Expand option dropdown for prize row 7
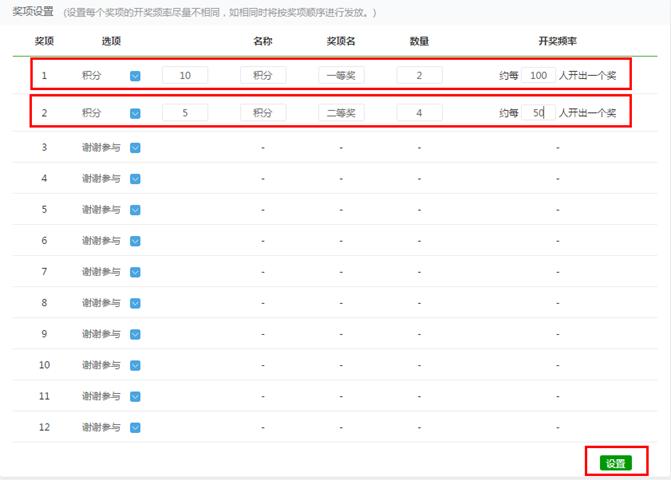 coord(135,272)
